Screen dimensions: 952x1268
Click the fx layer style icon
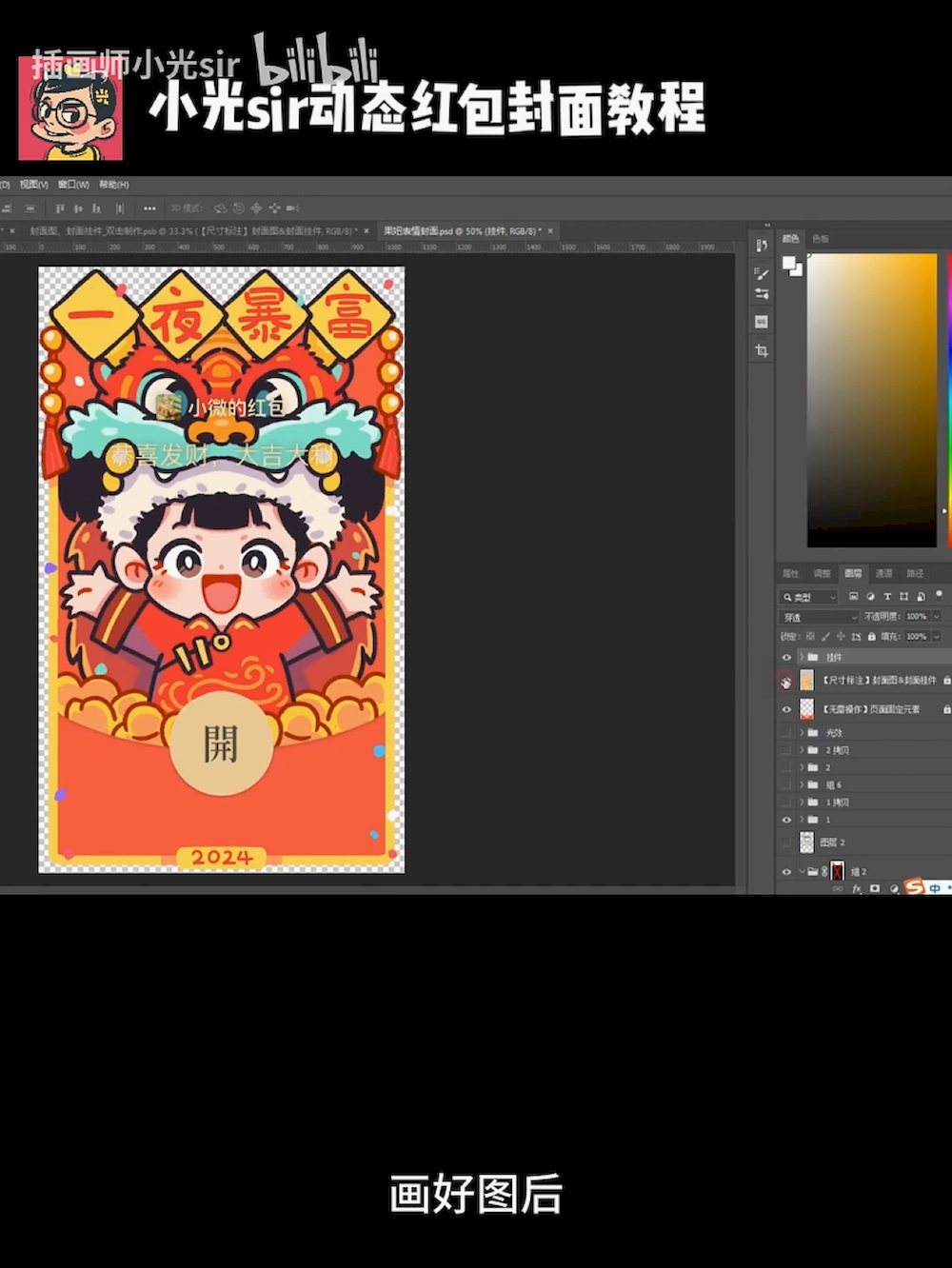click(857, 888)
